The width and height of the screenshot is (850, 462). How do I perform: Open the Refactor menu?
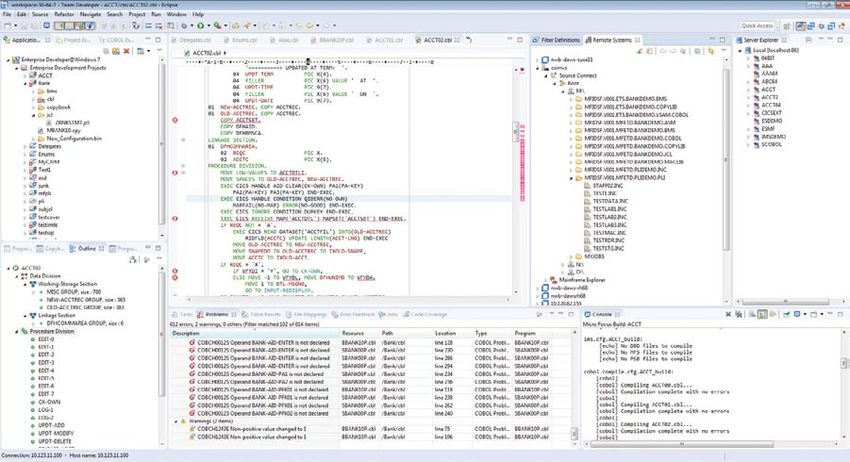pos(64,14)
